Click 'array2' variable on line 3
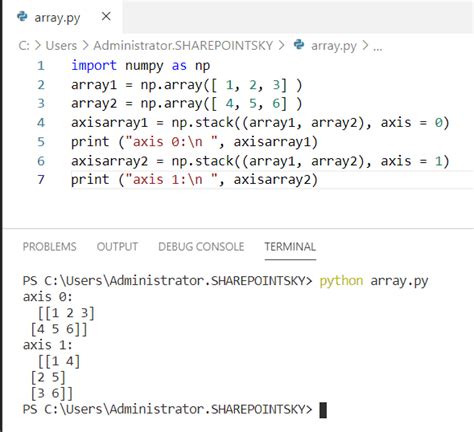 click(94, 104)
